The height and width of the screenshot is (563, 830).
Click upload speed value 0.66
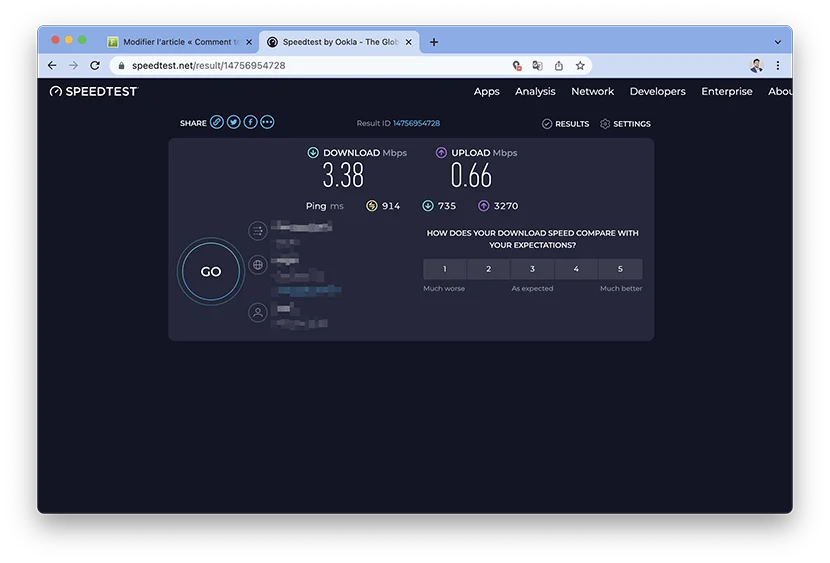click(x=471, y=176)
